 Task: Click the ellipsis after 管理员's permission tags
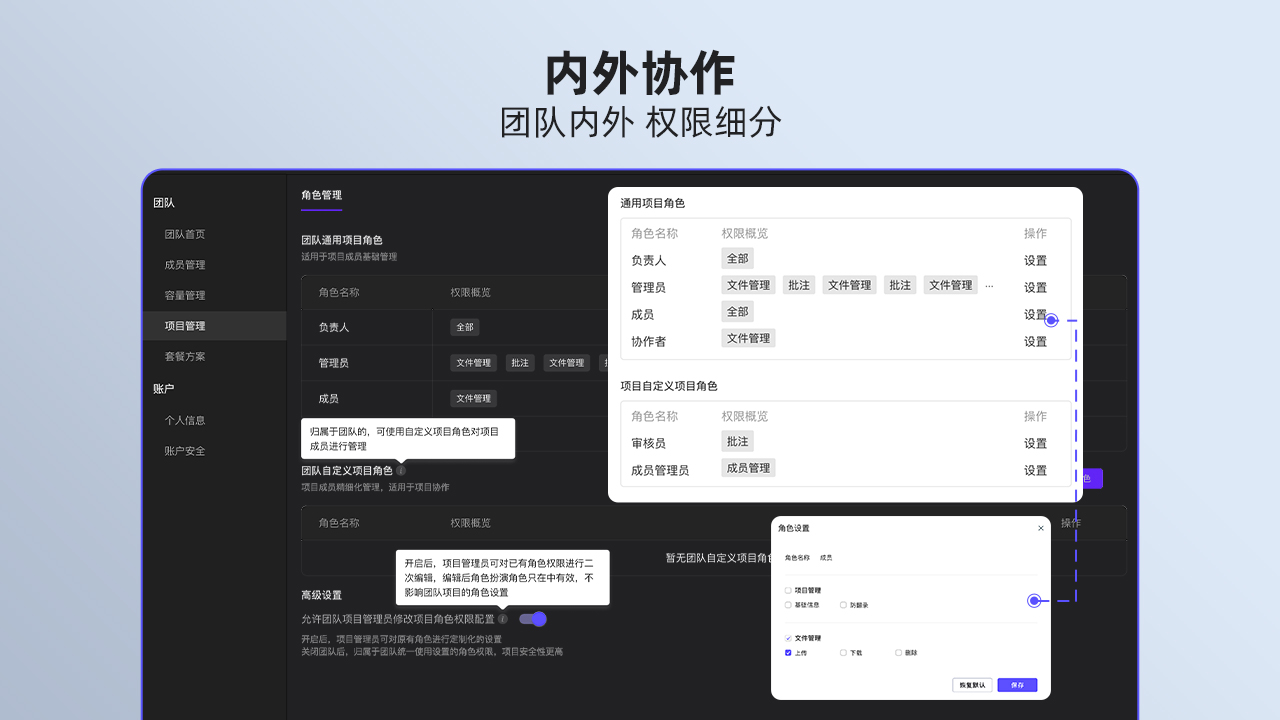pyautogui.click(x=989, y=284)
